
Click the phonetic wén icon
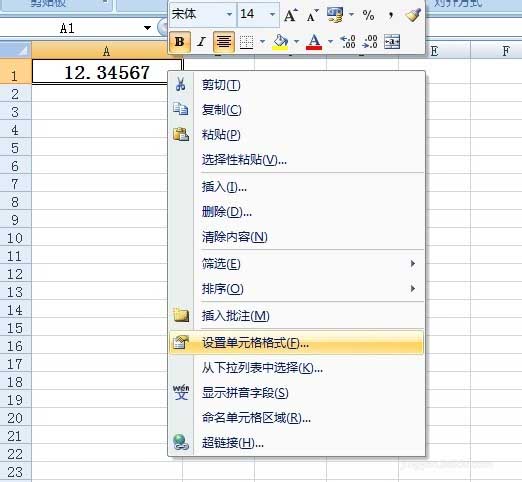tap(181, 392)
